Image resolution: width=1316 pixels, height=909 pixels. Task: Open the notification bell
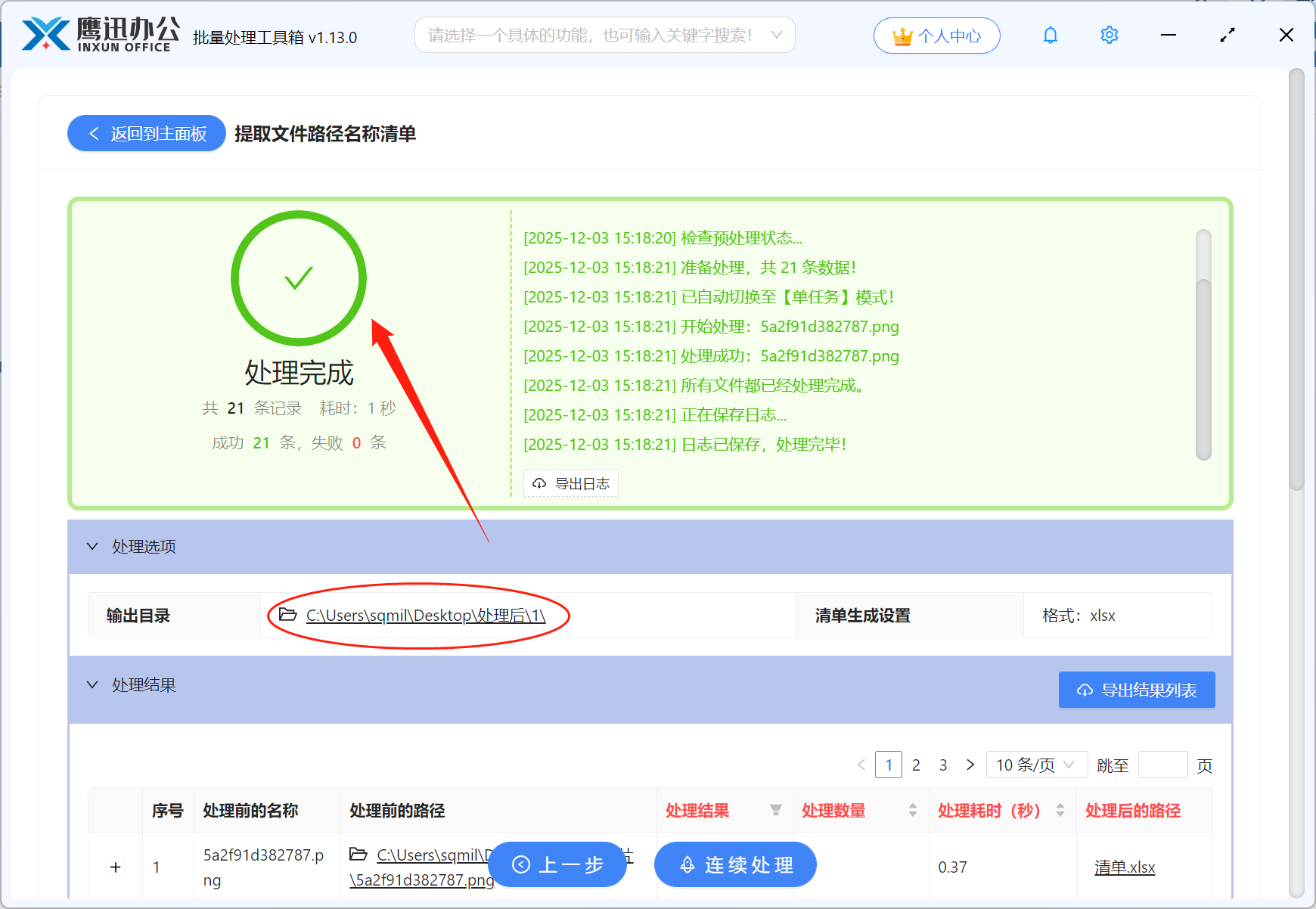(x=1050, y=35)
